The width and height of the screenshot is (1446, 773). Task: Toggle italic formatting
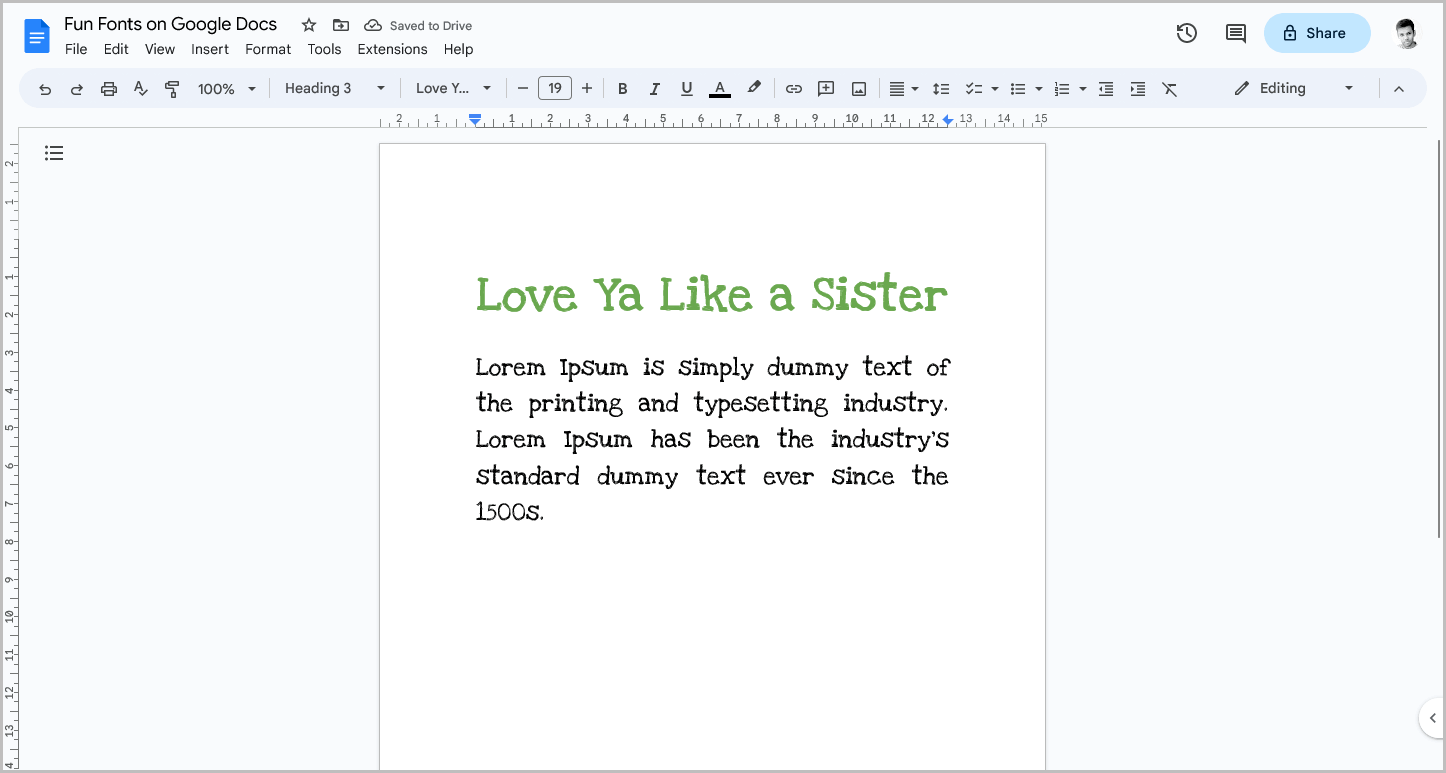click(x=654, y=88)
